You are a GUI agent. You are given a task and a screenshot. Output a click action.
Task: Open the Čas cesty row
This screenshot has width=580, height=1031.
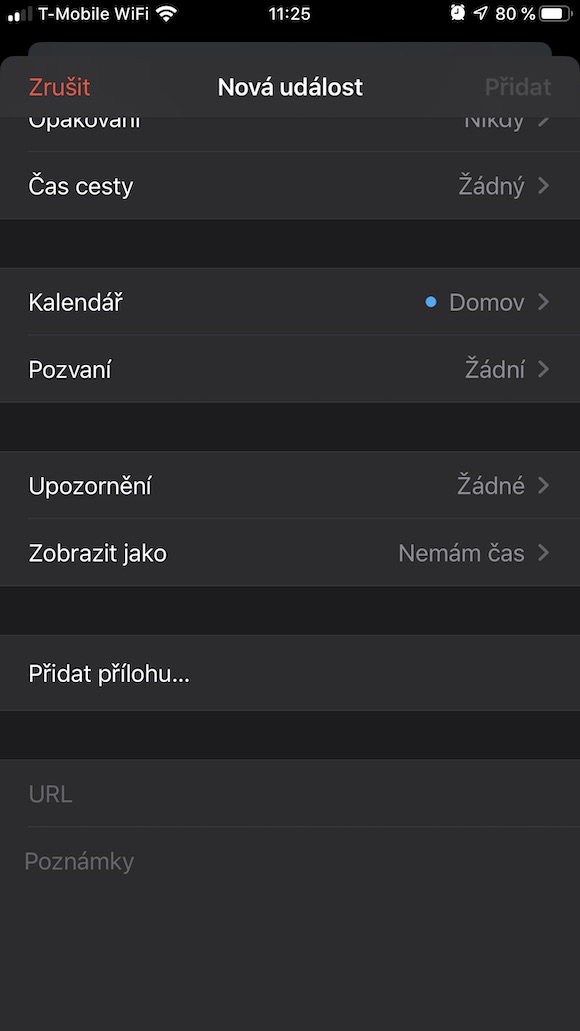(x=290, y=186)
